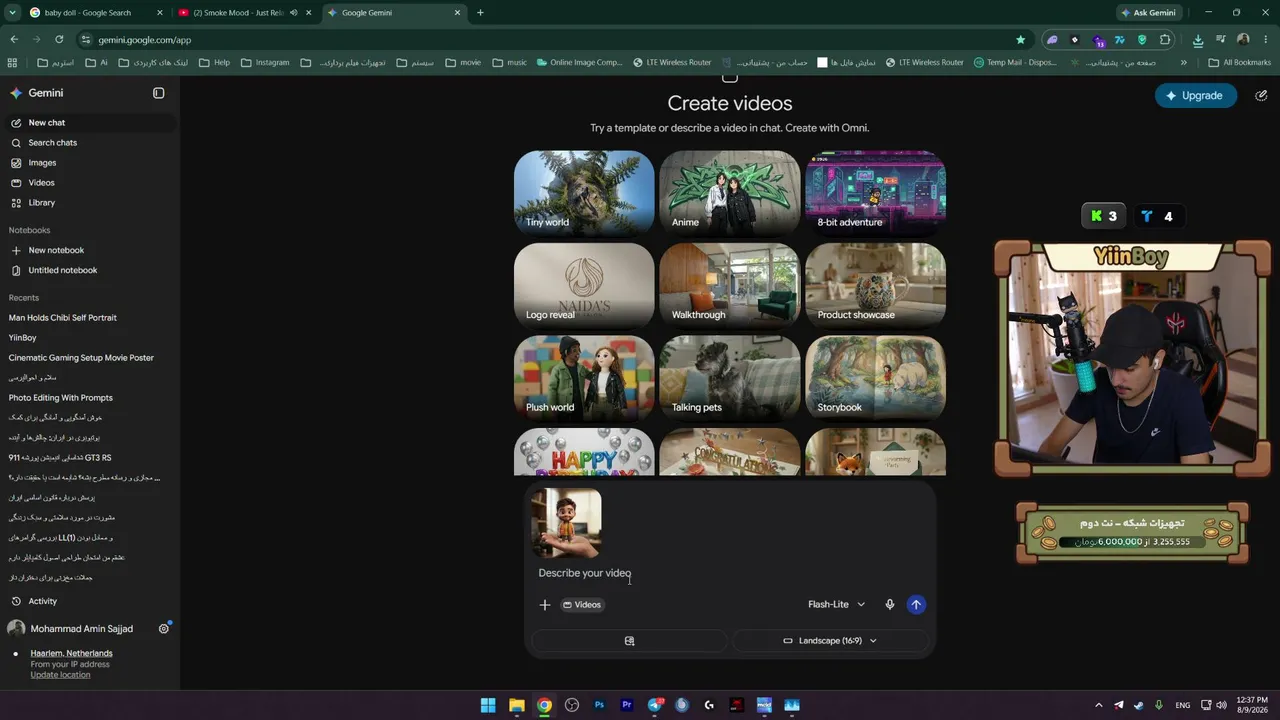1280x720 pixels.
Task: Send the prompt with the blue arrow button
Action: click(x=916, y=604)
